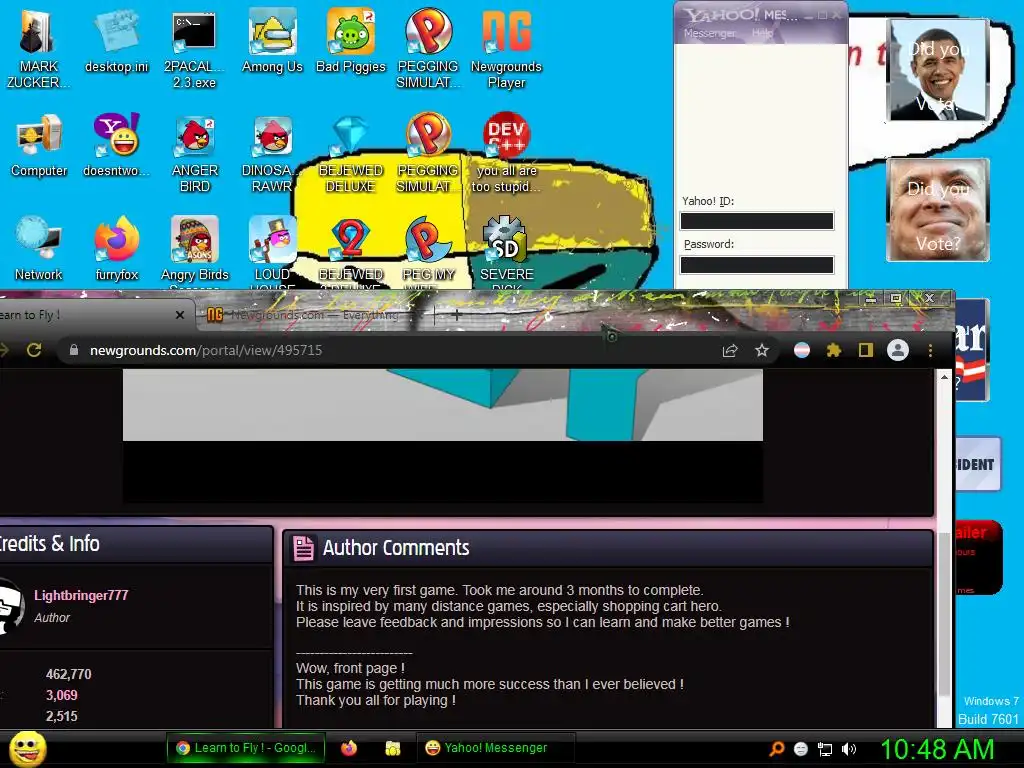Launch the PEG MY WIFE desktop icon
Screen dimensions: 1024x768
coord(428,251)
